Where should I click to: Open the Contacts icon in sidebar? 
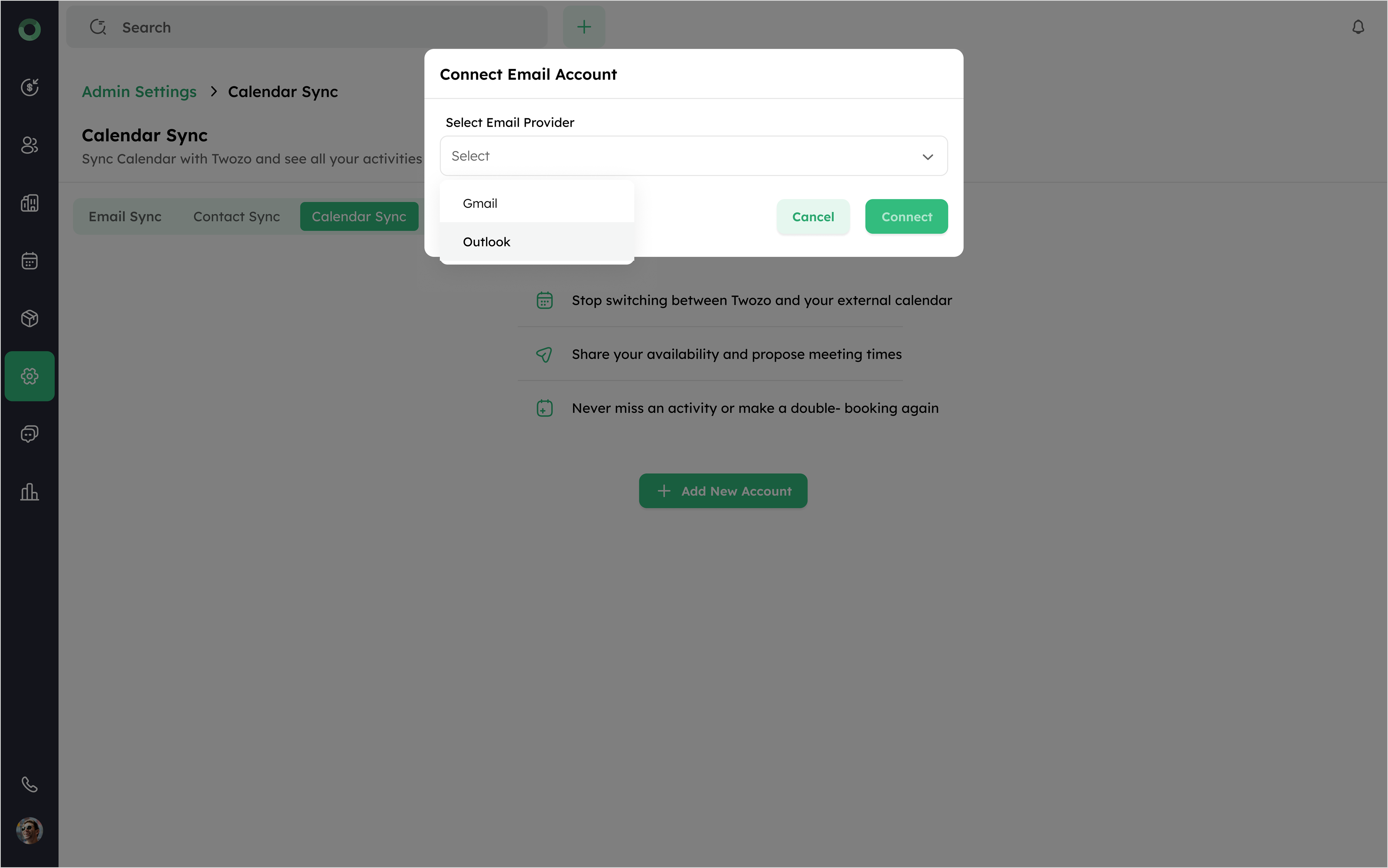coord(29,145)
